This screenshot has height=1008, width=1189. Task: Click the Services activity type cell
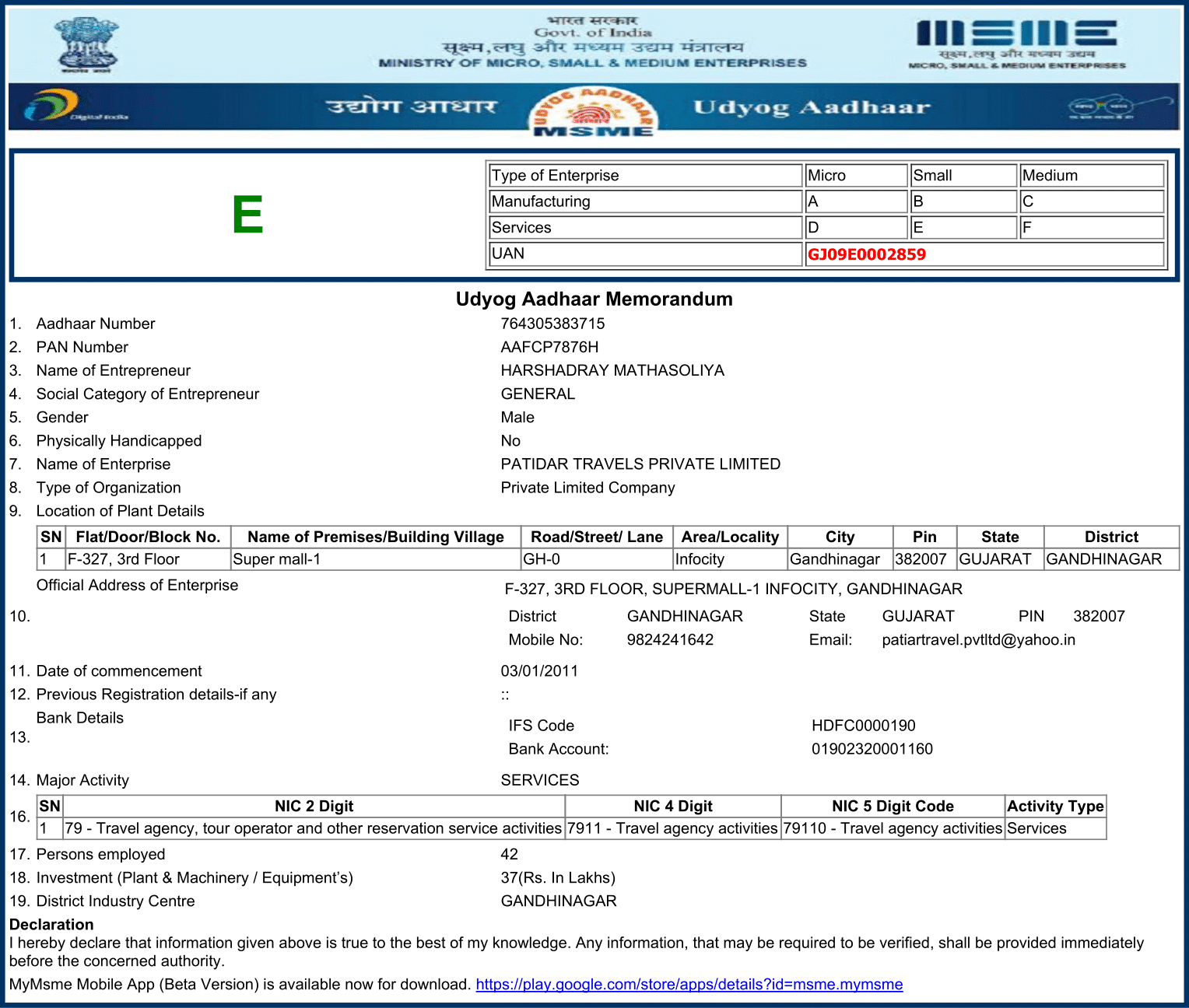[1055, 828]
